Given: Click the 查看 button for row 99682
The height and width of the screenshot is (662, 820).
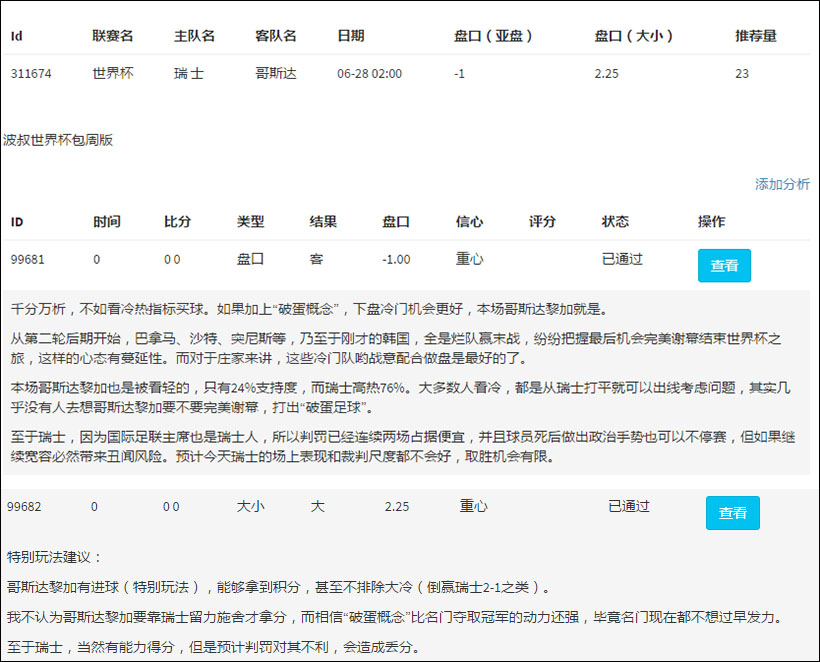Looking at the screenshot, I should click(x=733, y=513).
